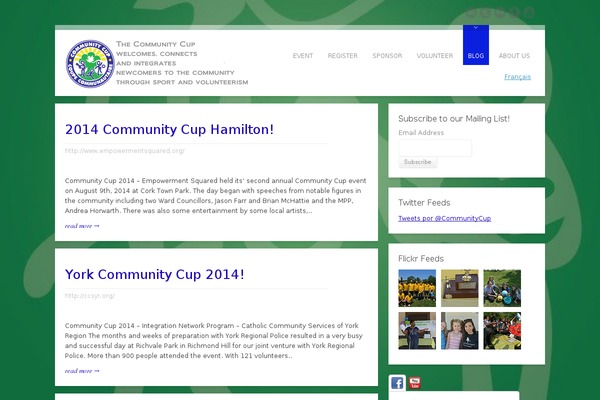Follow the ccsyr.org link

[x=90, y=296]
